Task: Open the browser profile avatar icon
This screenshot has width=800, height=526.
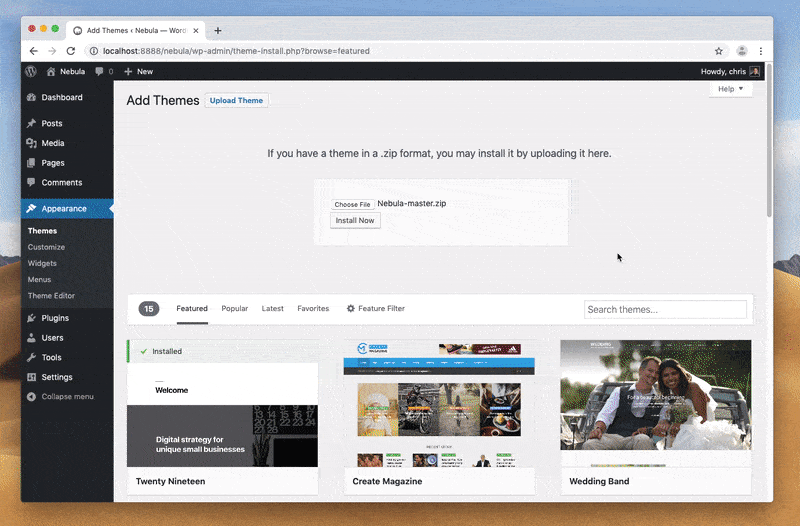Action: (x=742, y=51)
